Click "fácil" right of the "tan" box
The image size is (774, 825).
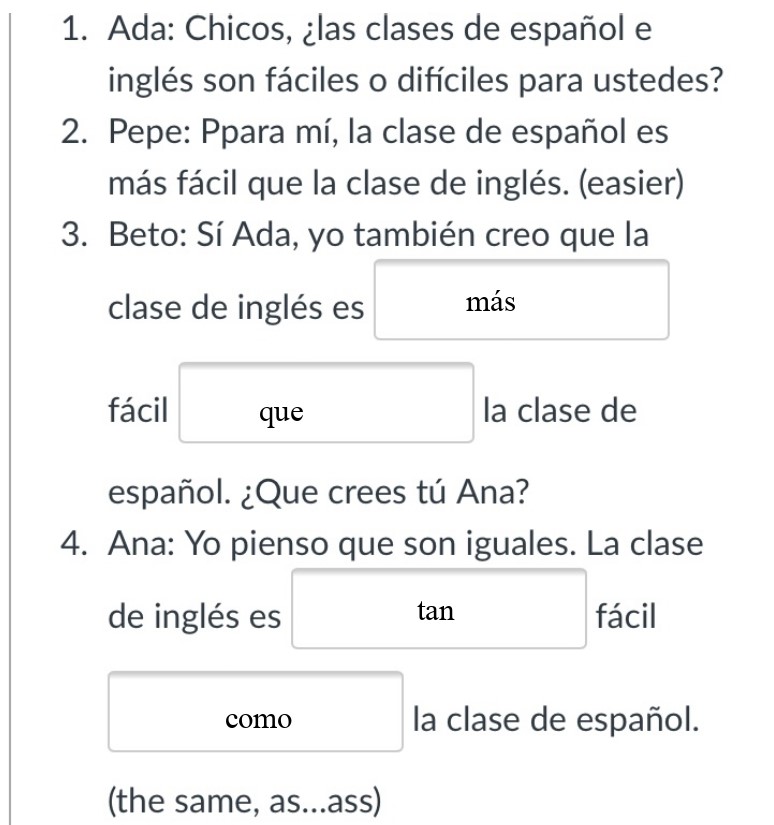click(626, 616)
